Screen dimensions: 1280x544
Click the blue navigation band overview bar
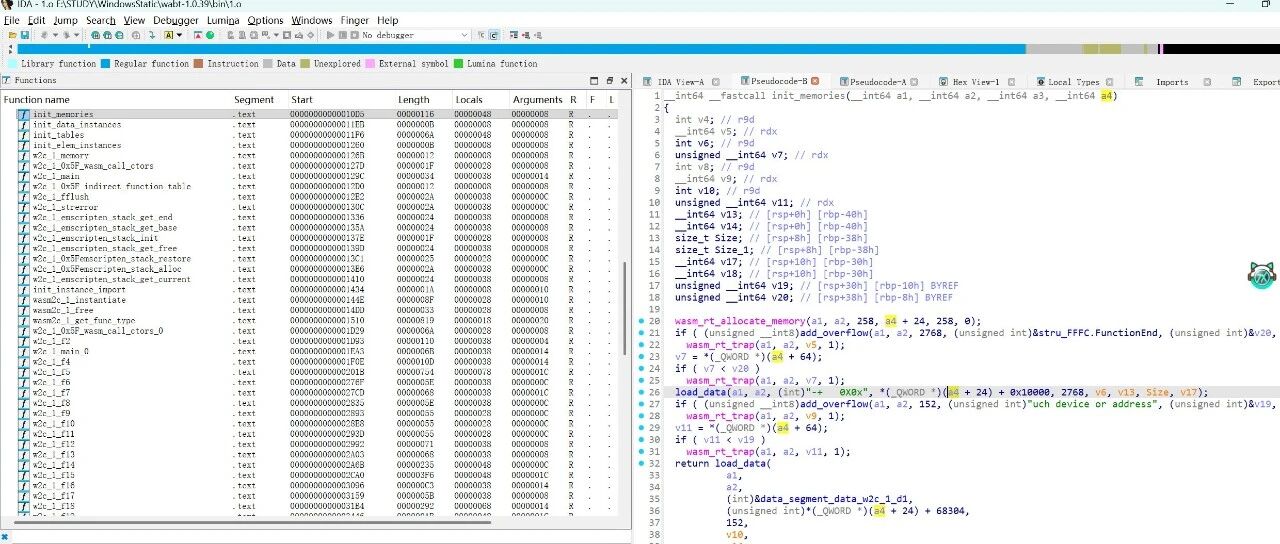pos(520,48)
